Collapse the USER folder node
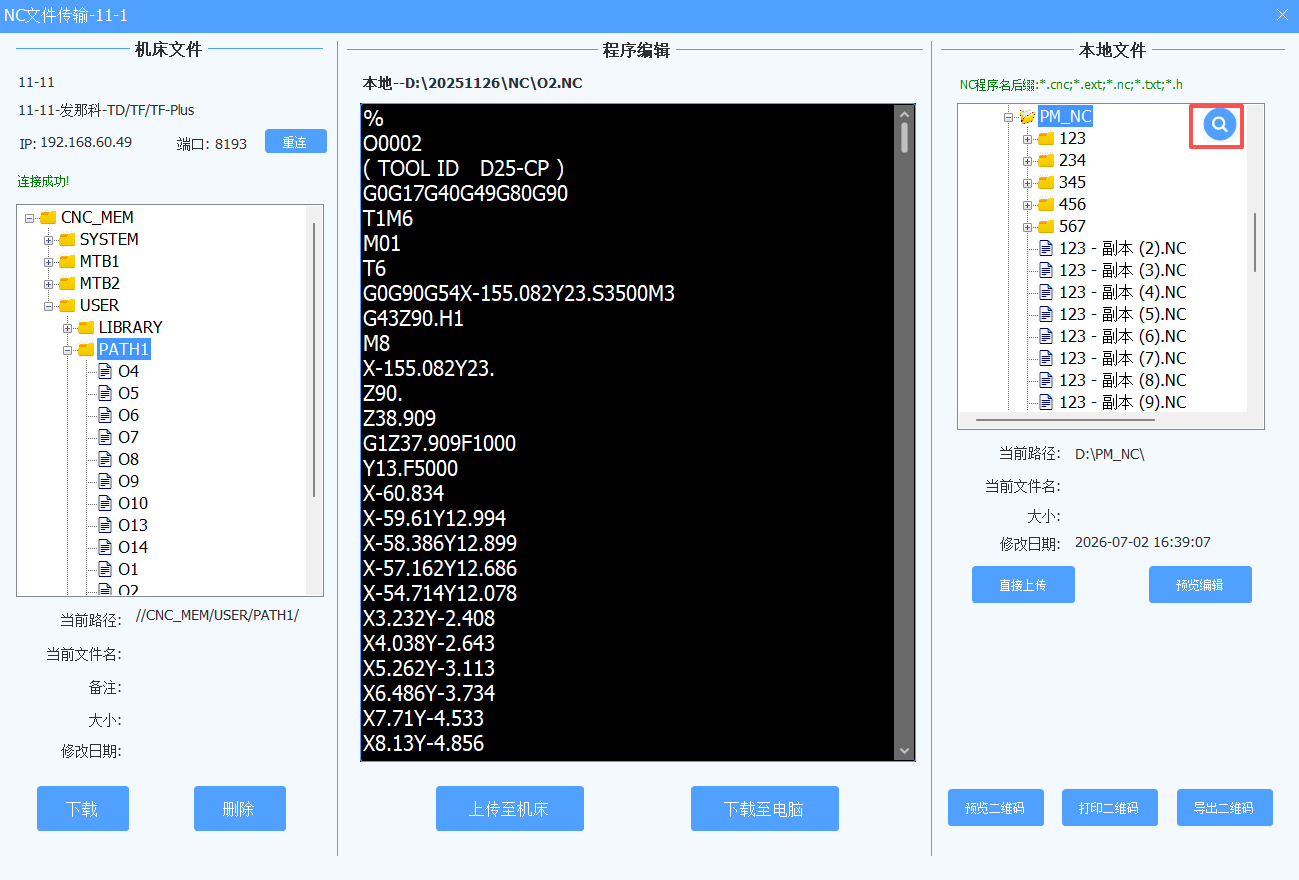 (x=48, y=305)
